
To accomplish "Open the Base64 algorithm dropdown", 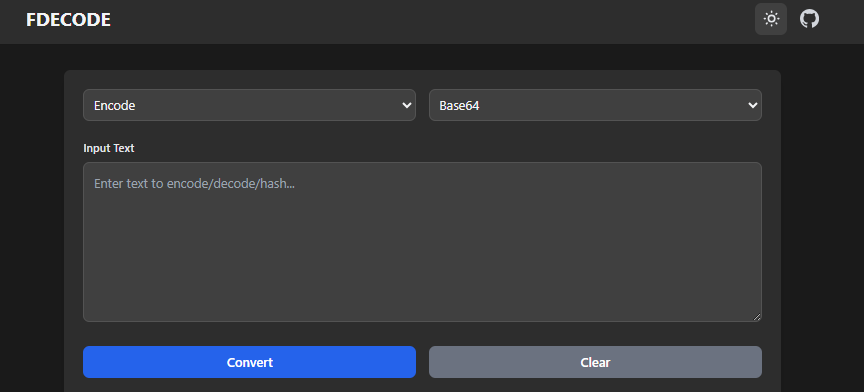I will click(x=595, y=105).
